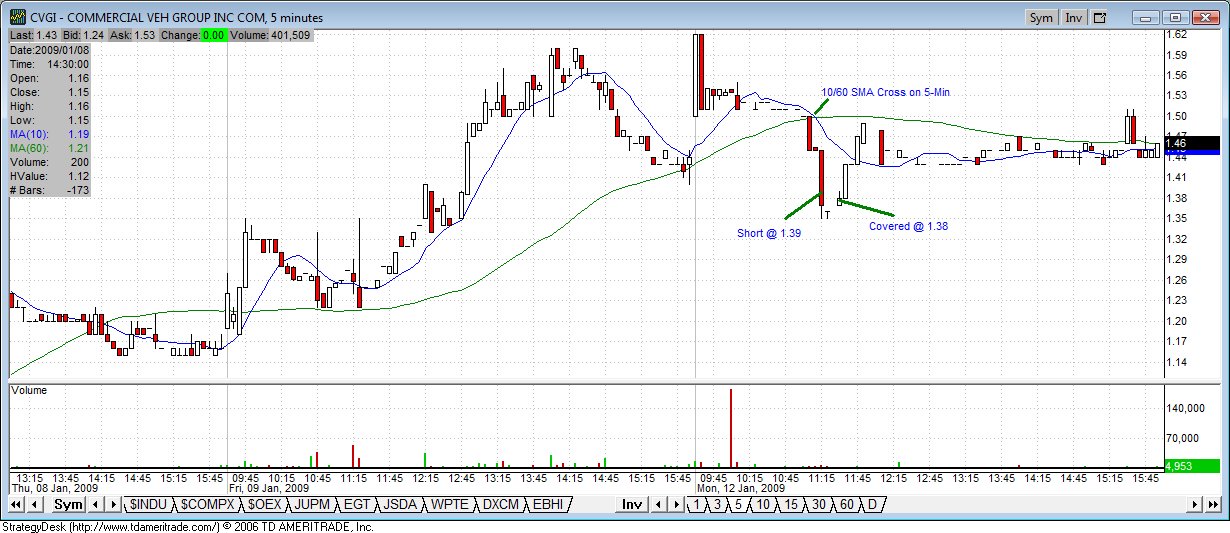Click left arrow next to the $INDU tab

pos(95,504)
